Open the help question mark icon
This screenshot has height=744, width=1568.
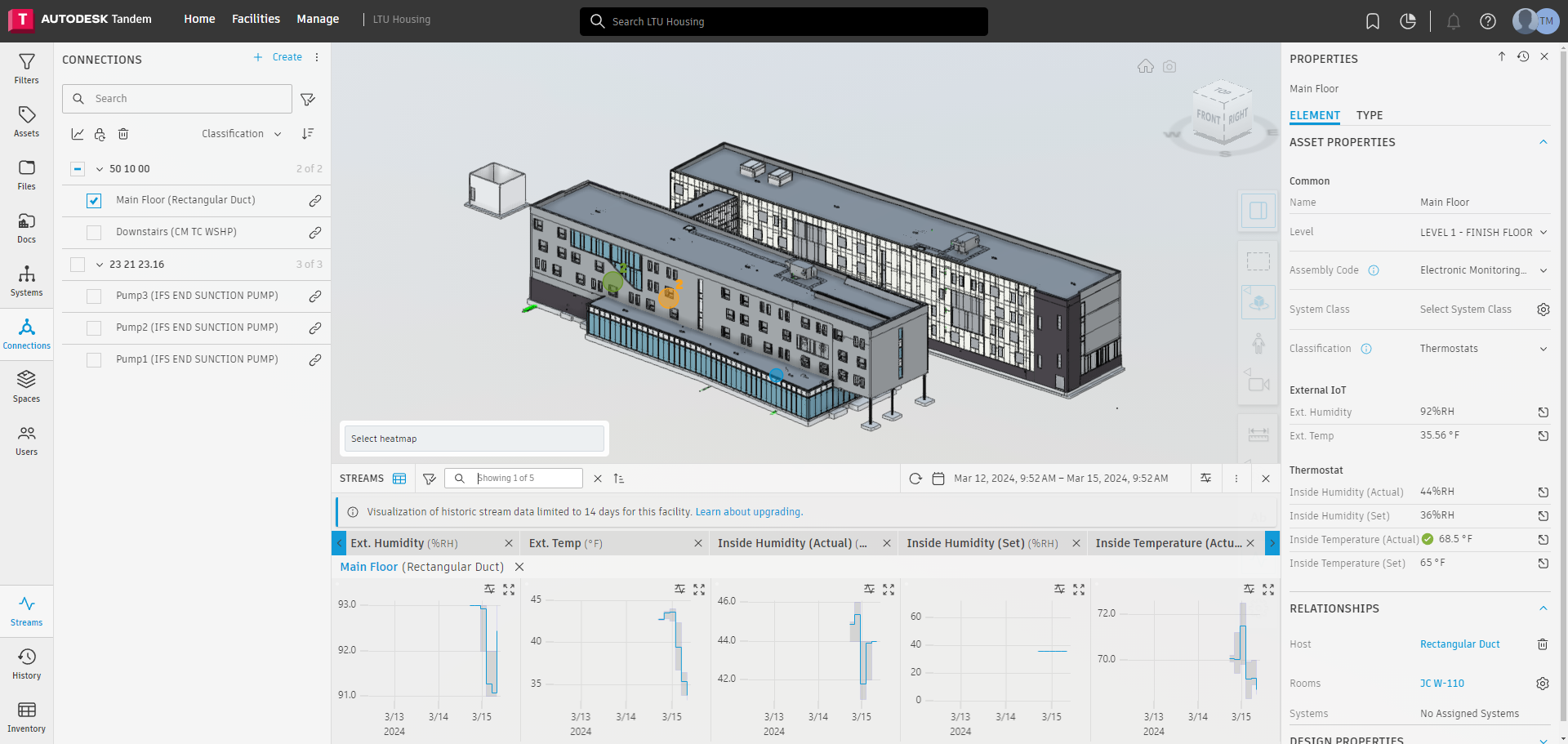tap(1488, 21)
